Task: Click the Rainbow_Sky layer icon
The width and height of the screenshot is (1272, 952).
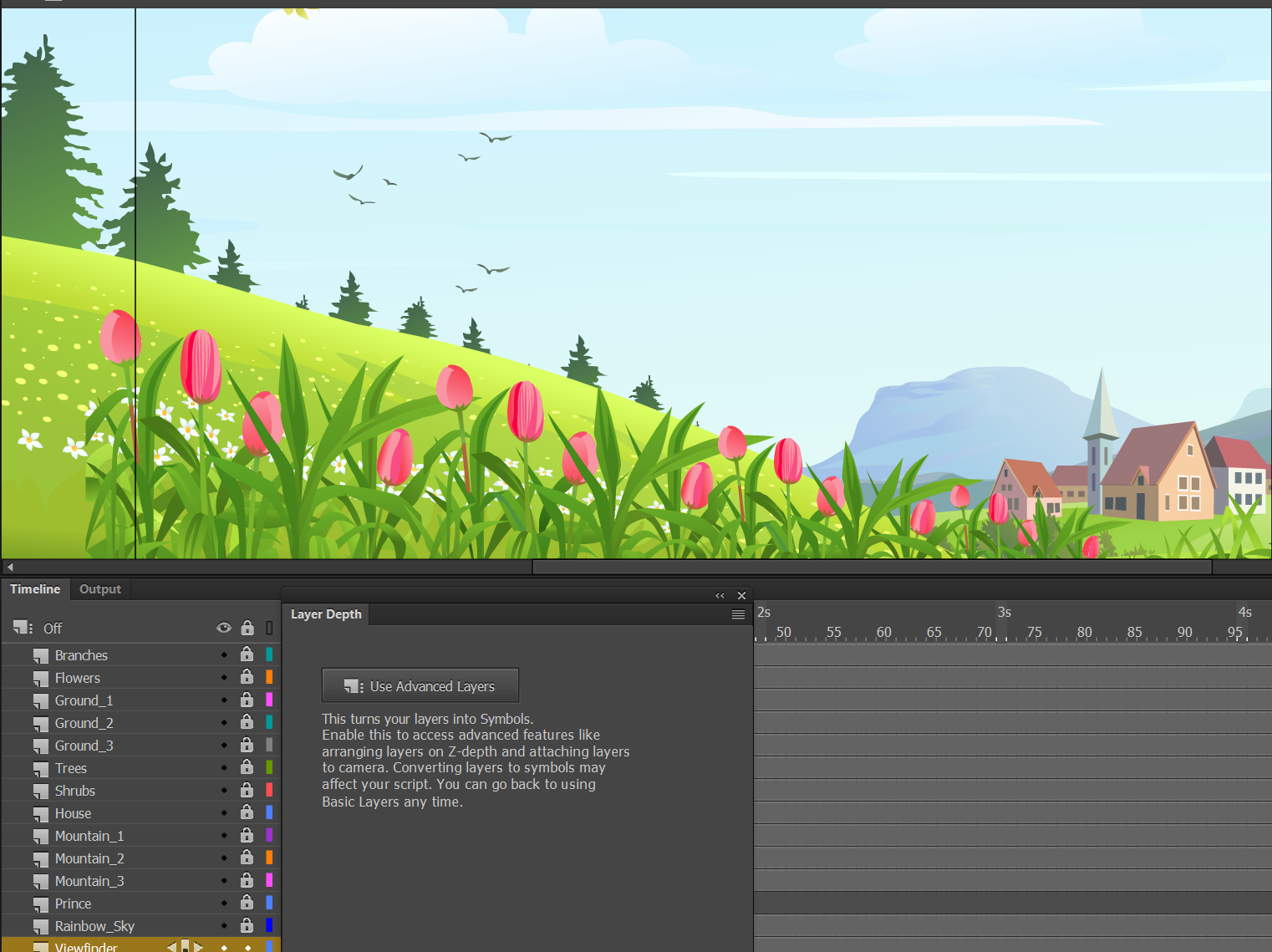Action: tap(40, 925)
